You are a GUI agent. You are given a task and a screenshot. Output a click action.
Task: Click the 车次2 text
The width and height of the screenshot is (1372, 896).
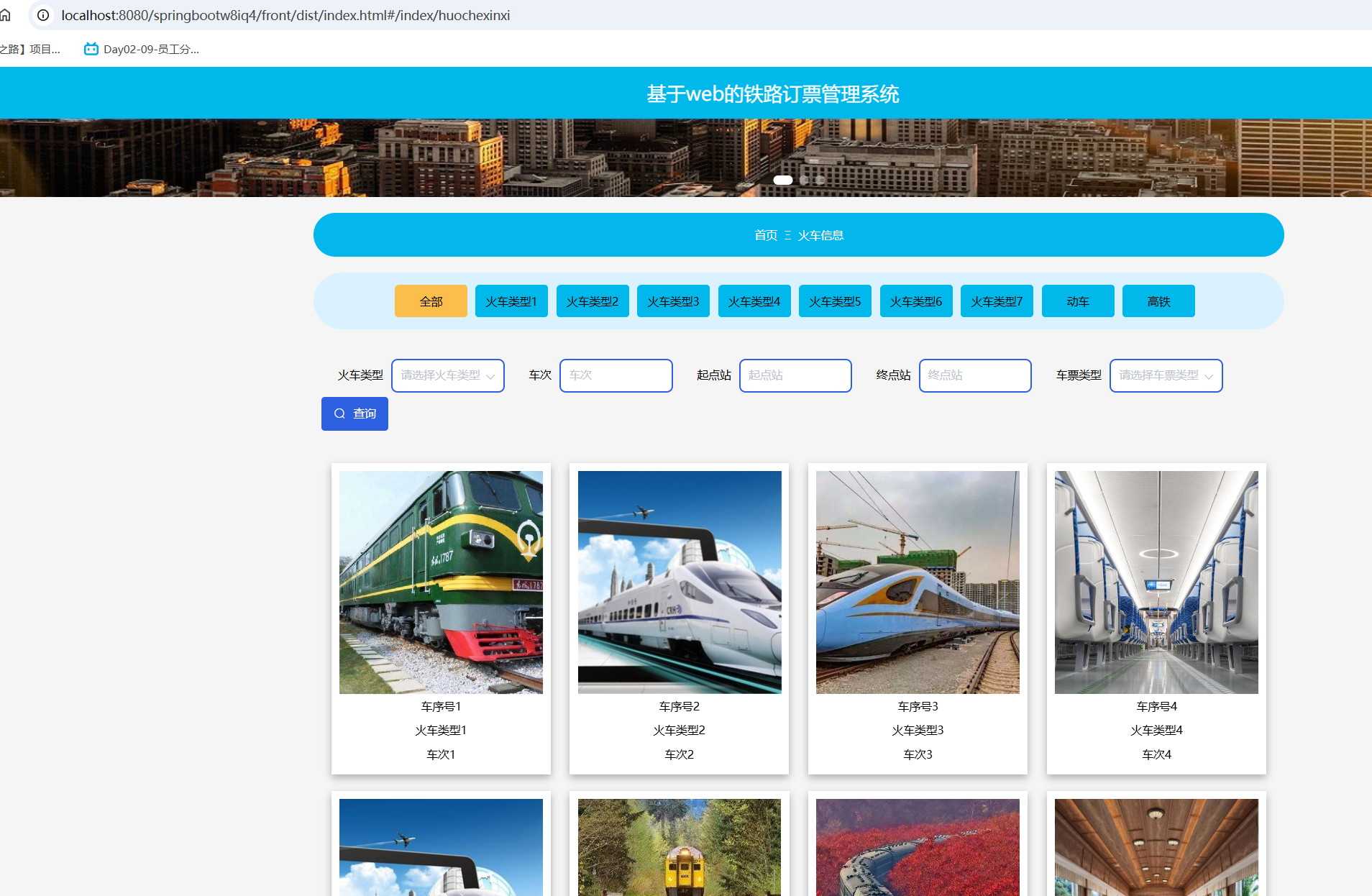(x=680, y=754)
